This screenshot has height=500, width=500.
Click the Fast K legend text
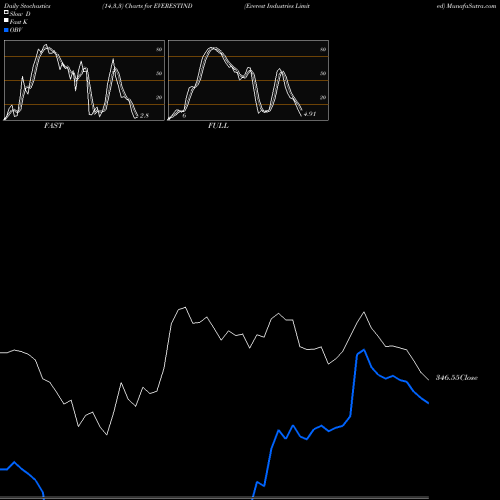coord(19,22)
